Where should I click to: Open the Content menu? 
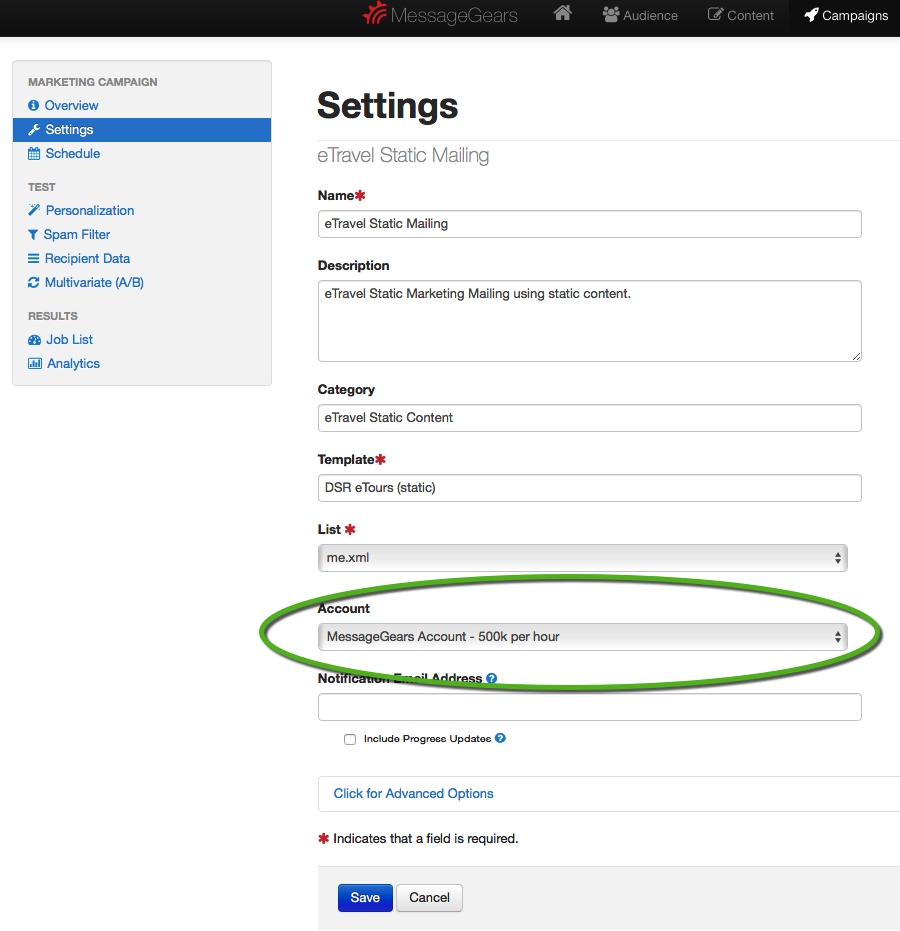click(x=740, y=15)
